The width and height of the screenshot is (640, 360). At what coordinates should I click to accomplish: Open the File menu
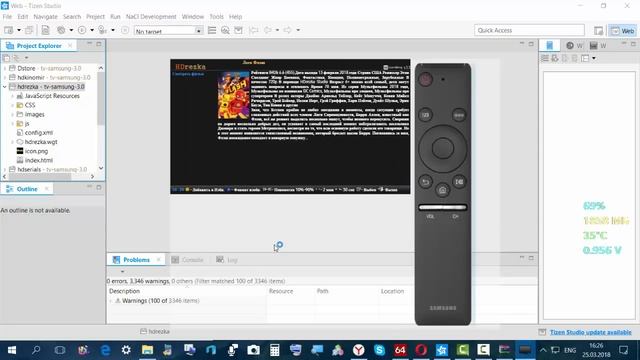[7, 17]
